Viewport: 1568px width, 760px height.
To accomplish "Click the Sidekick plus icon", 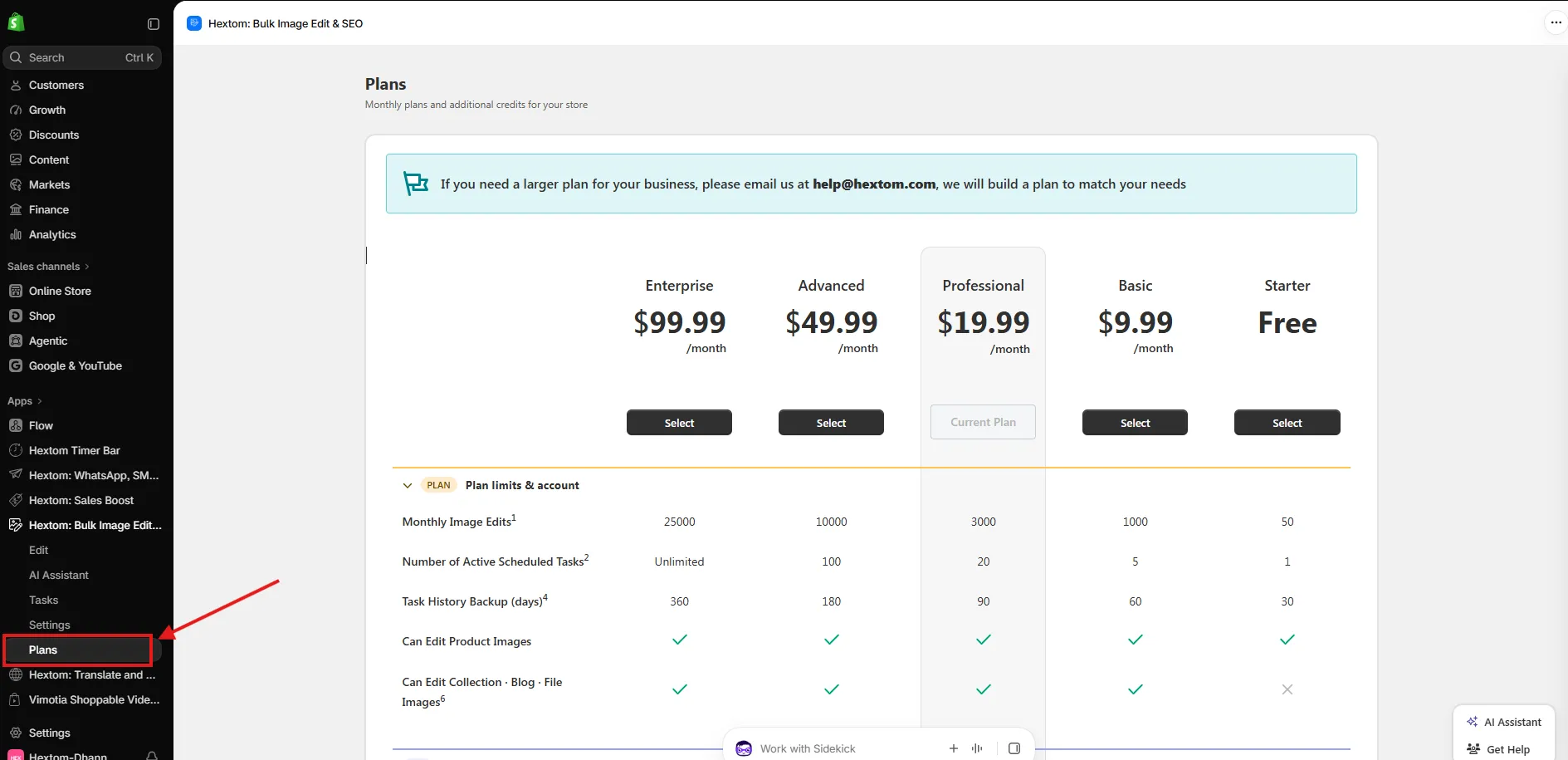I will pos(954,748).
